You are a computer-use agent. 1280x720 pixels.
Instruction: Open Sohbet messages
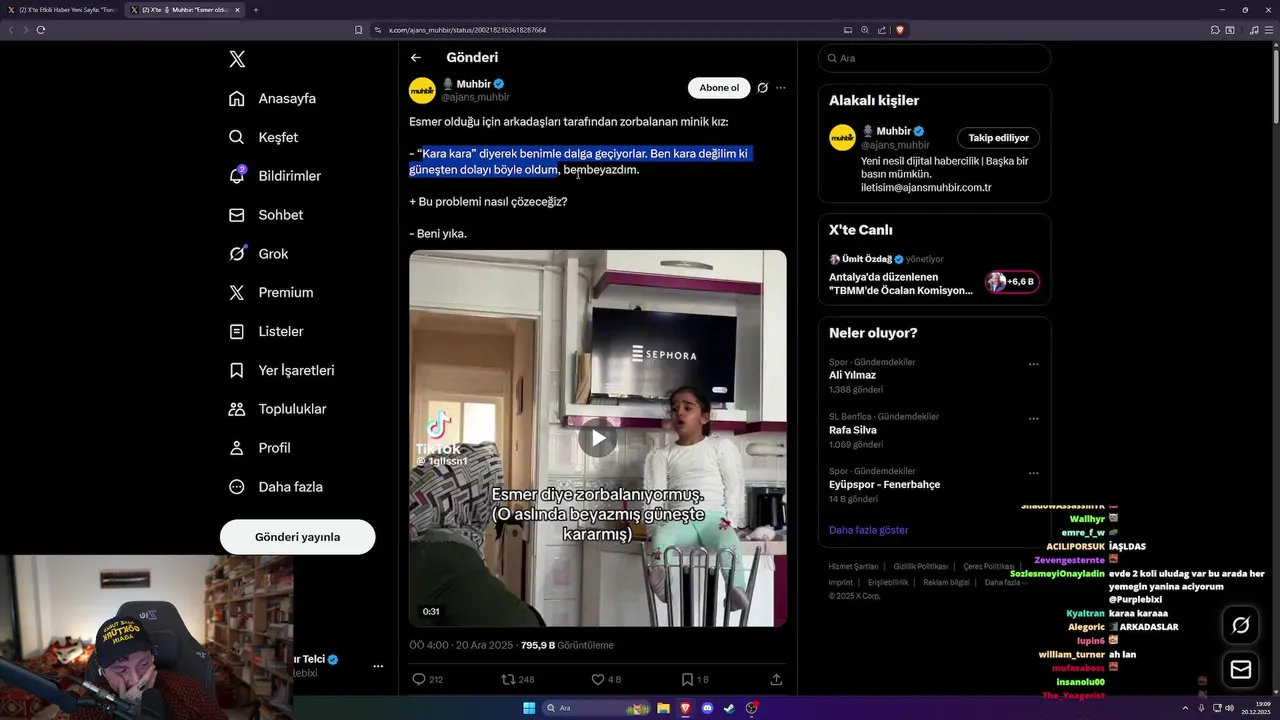coord(265,215)
